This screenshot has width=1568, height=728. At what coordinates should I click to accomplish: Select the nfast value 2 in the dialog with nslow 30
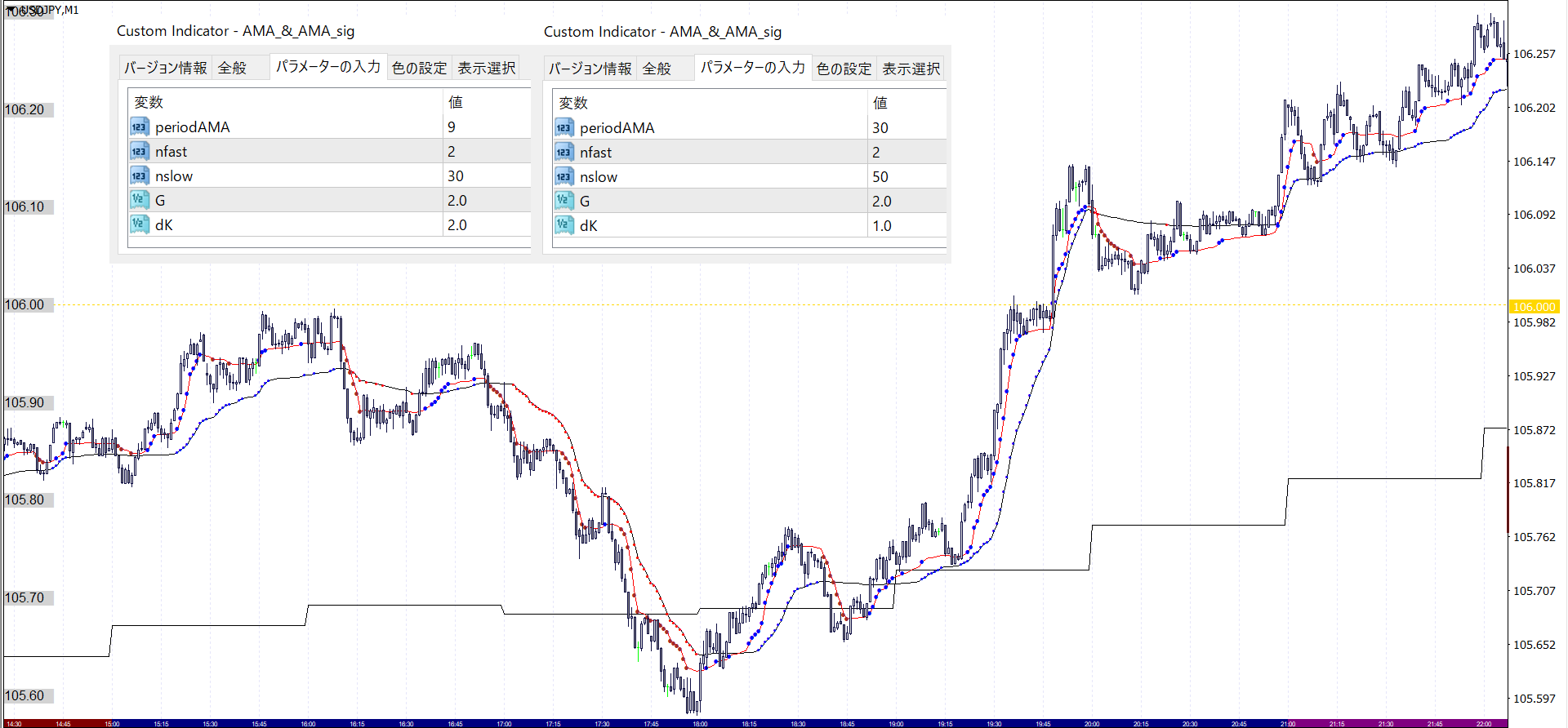pos(487,151)
